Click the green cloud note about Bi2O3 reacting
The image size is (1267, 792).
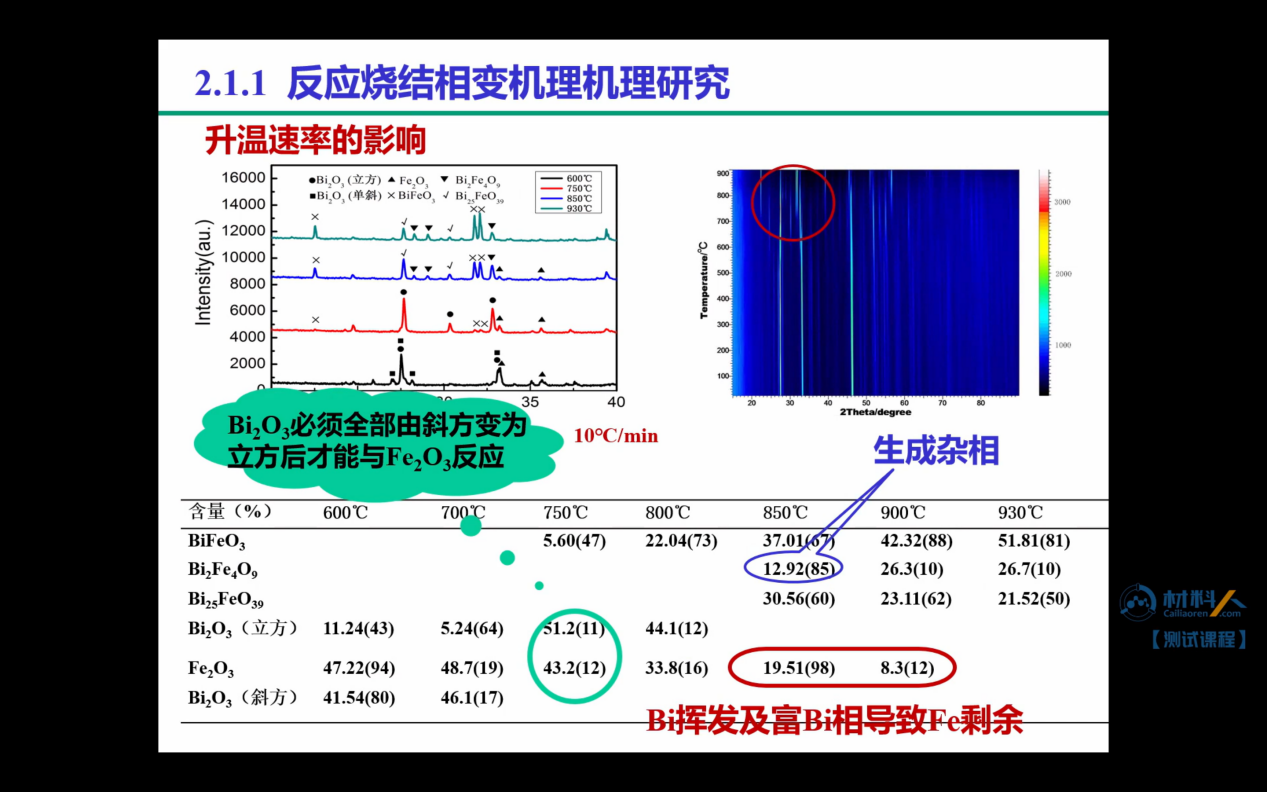377,442
